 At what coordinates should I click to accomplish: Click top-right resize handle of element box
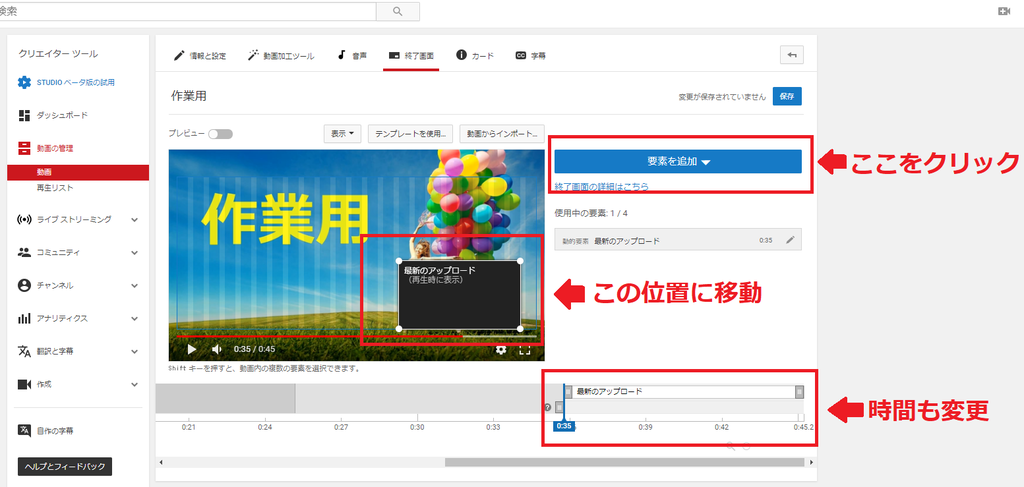pos(520,260)
